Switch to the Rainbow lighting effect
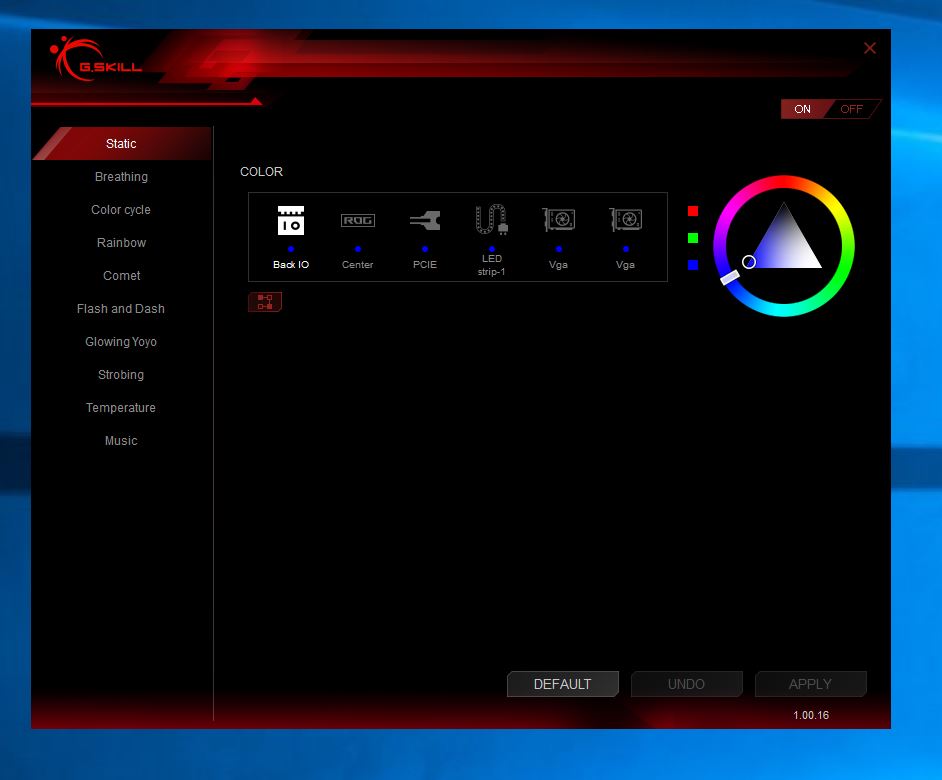The image size is (942, 780). tap(121, 243)
